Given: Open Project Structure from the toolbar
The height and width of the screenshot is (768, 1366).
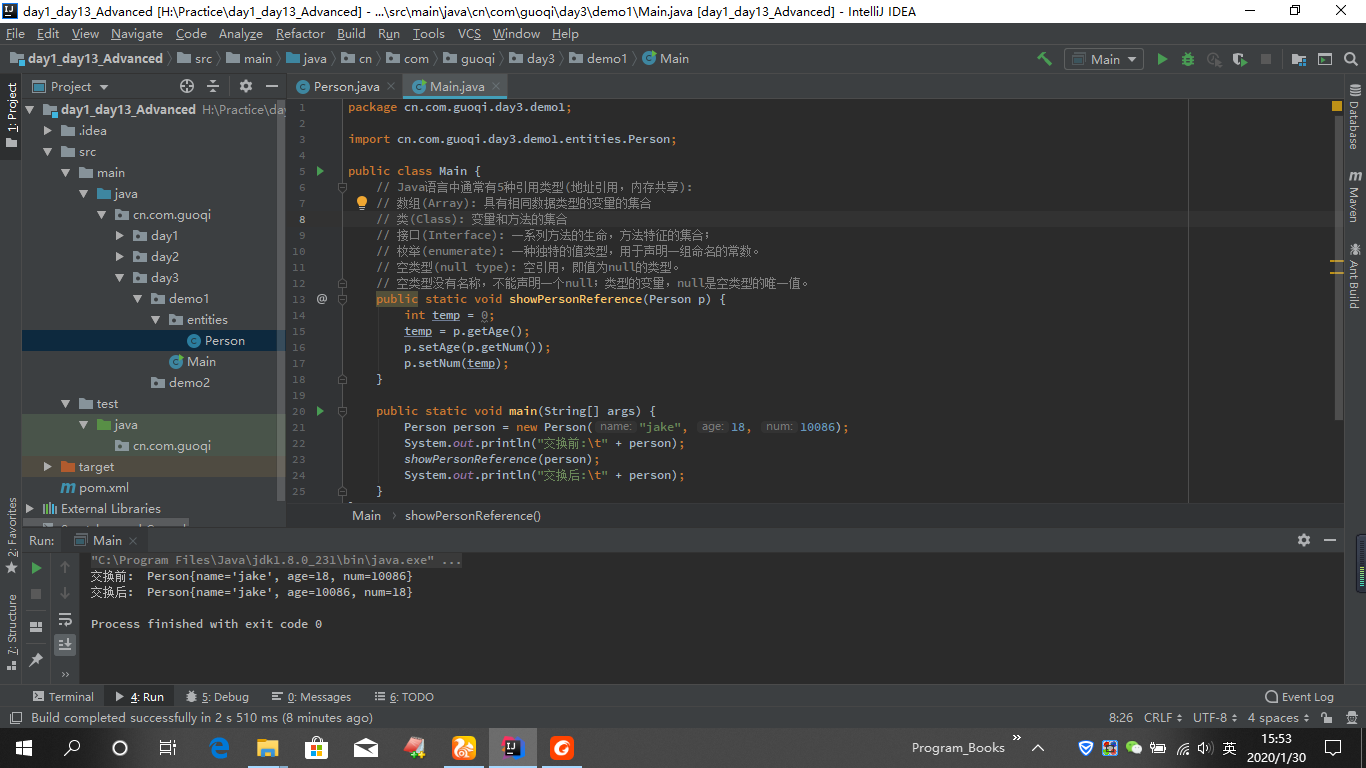Looking at the screenshot, I should 1299,59.
